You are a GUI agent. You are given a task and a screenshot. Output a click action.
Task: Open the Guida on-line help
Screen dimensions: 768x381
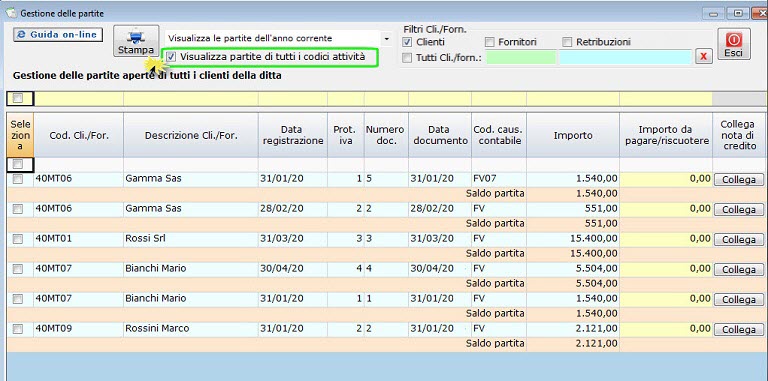pos(58,35)
